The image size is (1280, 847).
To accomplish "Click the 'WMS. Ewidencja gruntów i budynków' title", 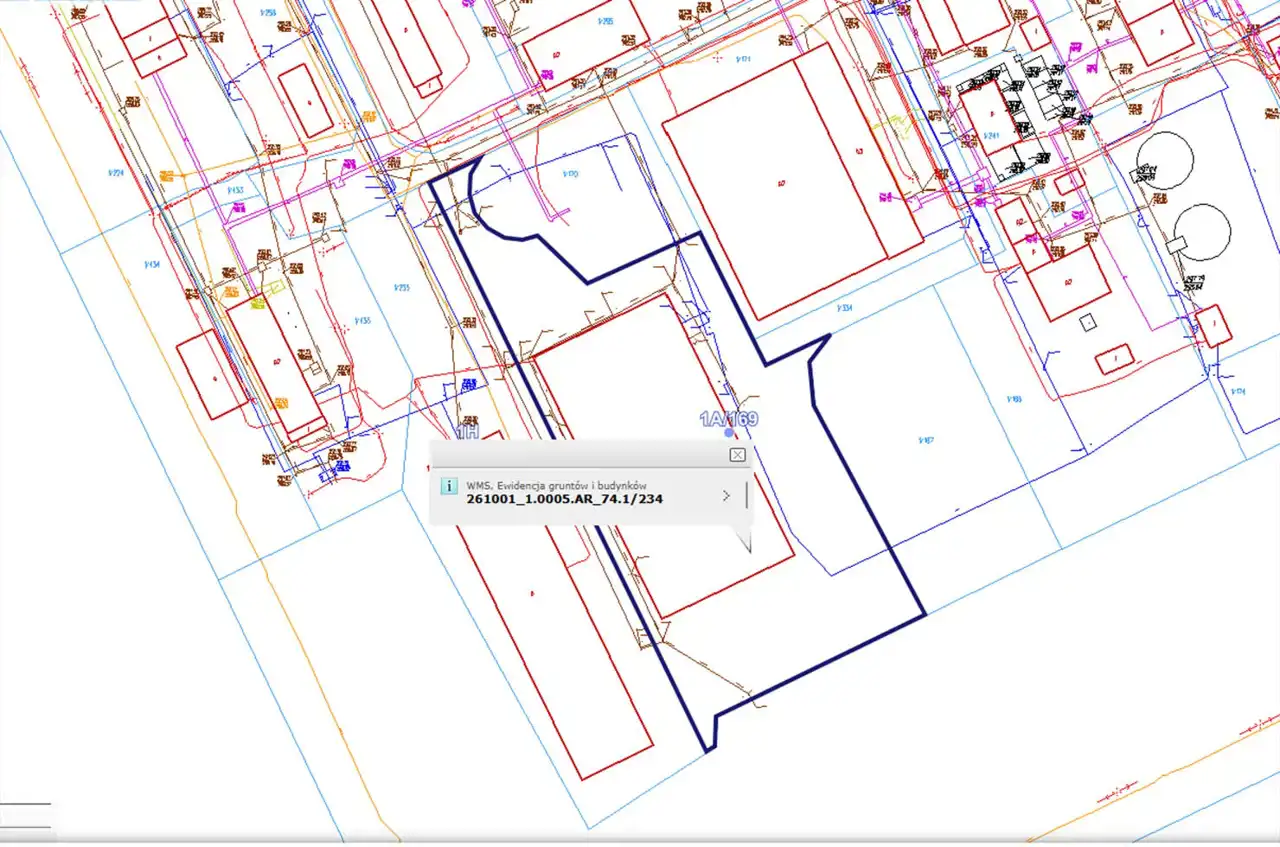I will (556, 485).
